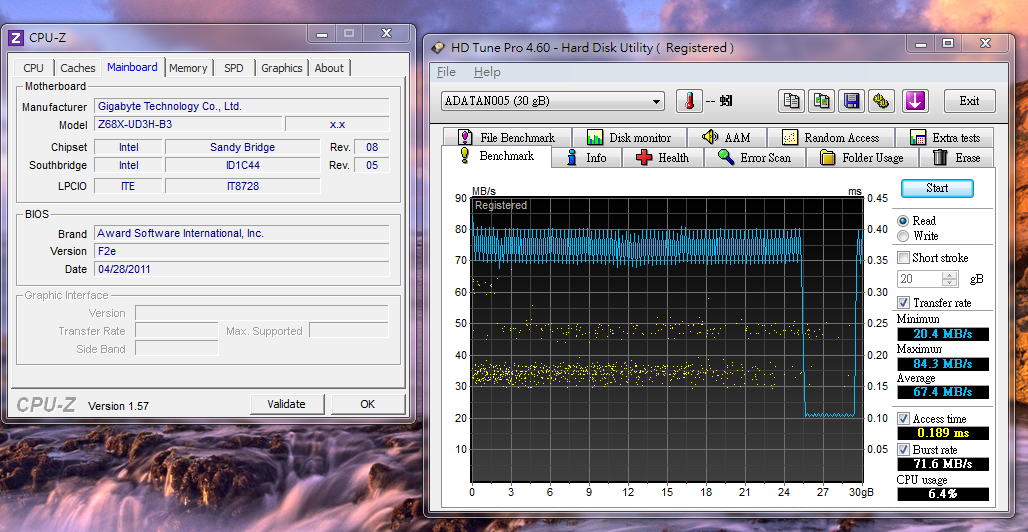Toggle the Access time checkbox
Screen dimensions: 1028x532
[x=903, y=419]
